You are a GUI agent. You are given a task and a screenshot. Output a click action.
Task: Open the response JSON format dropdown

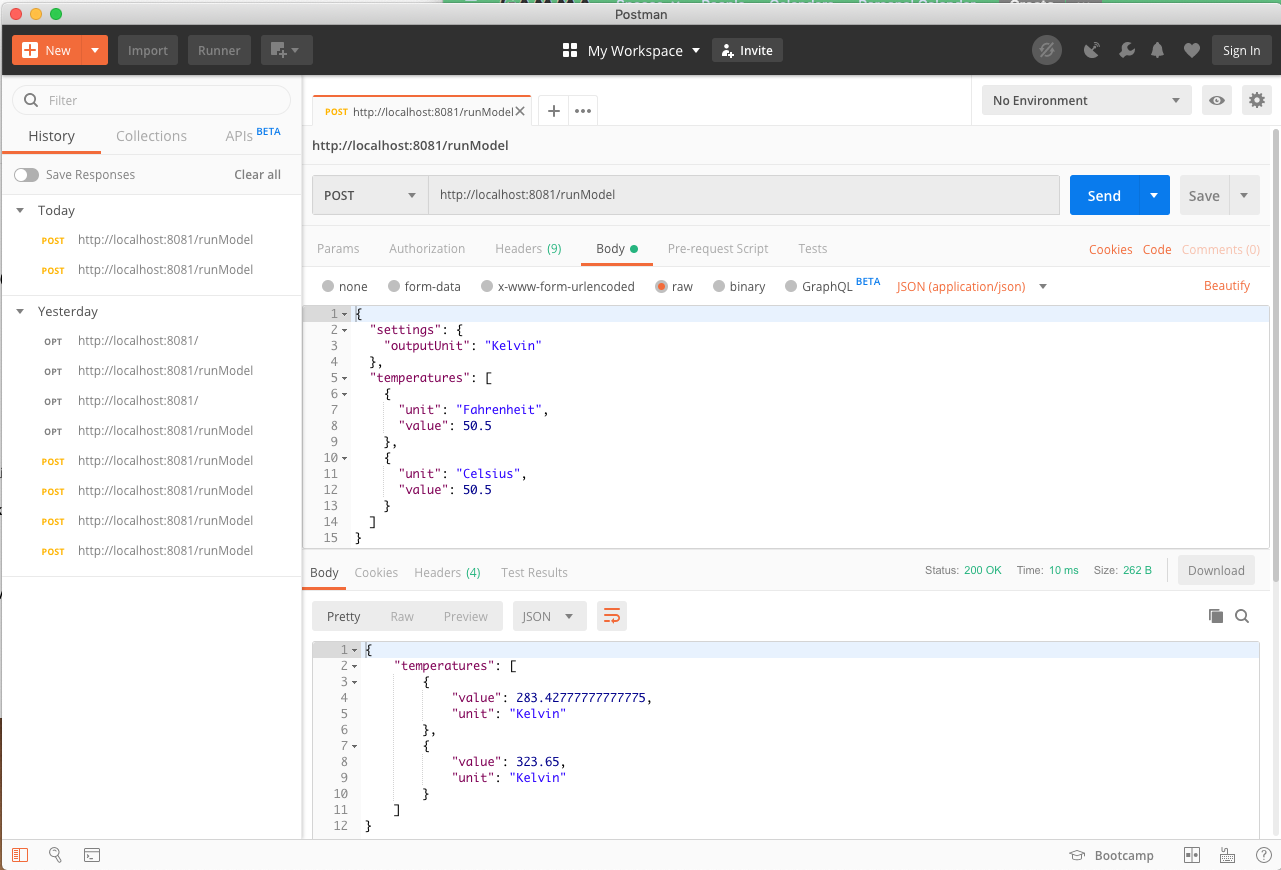point(549,617)
